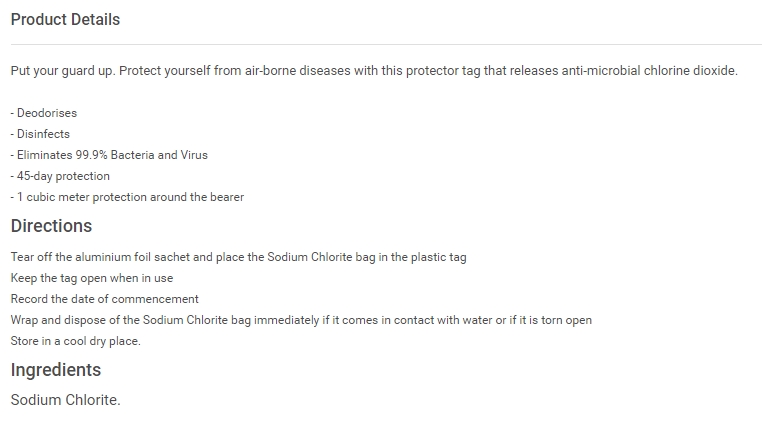Click the Product Details heading
Viewport: 762px width, 430px height.
coord(65,20)
